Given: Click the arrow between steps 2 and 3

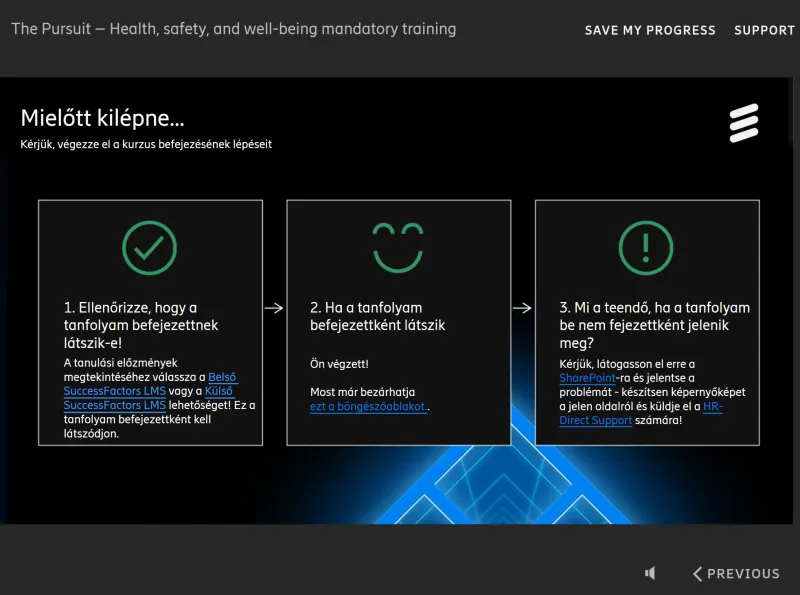Looking at the screenshot, I should pos(522,308).
